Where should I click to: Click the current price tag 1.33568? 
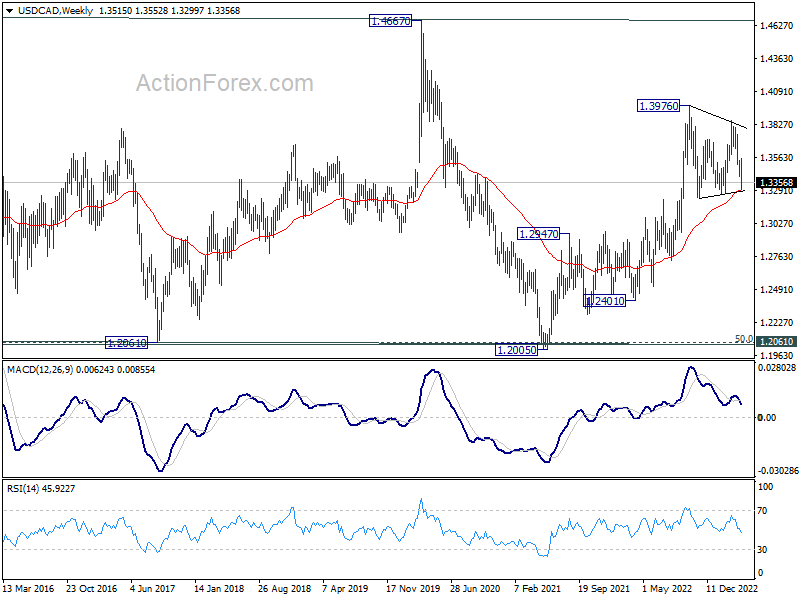[x=776, y=183]
